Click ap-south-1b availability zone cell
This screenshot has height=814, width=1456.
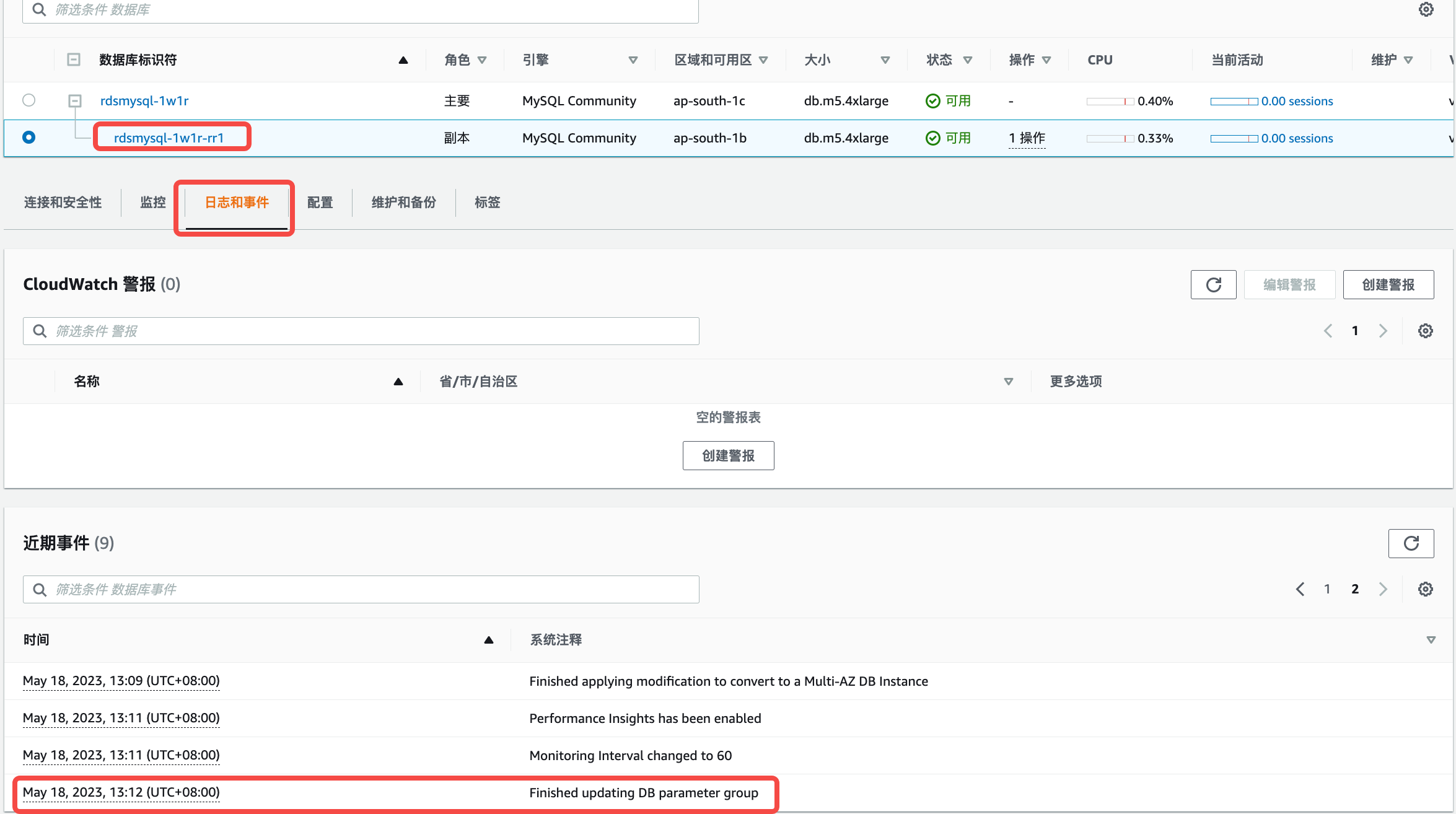coord(709,138)
